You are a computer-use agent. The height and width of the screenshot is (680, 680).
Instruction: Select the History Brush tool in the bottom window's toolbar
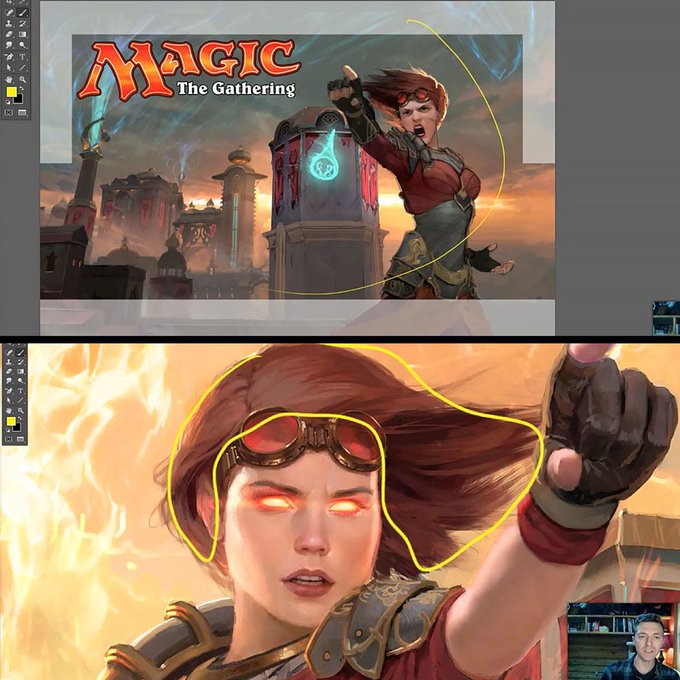[20, 362]
